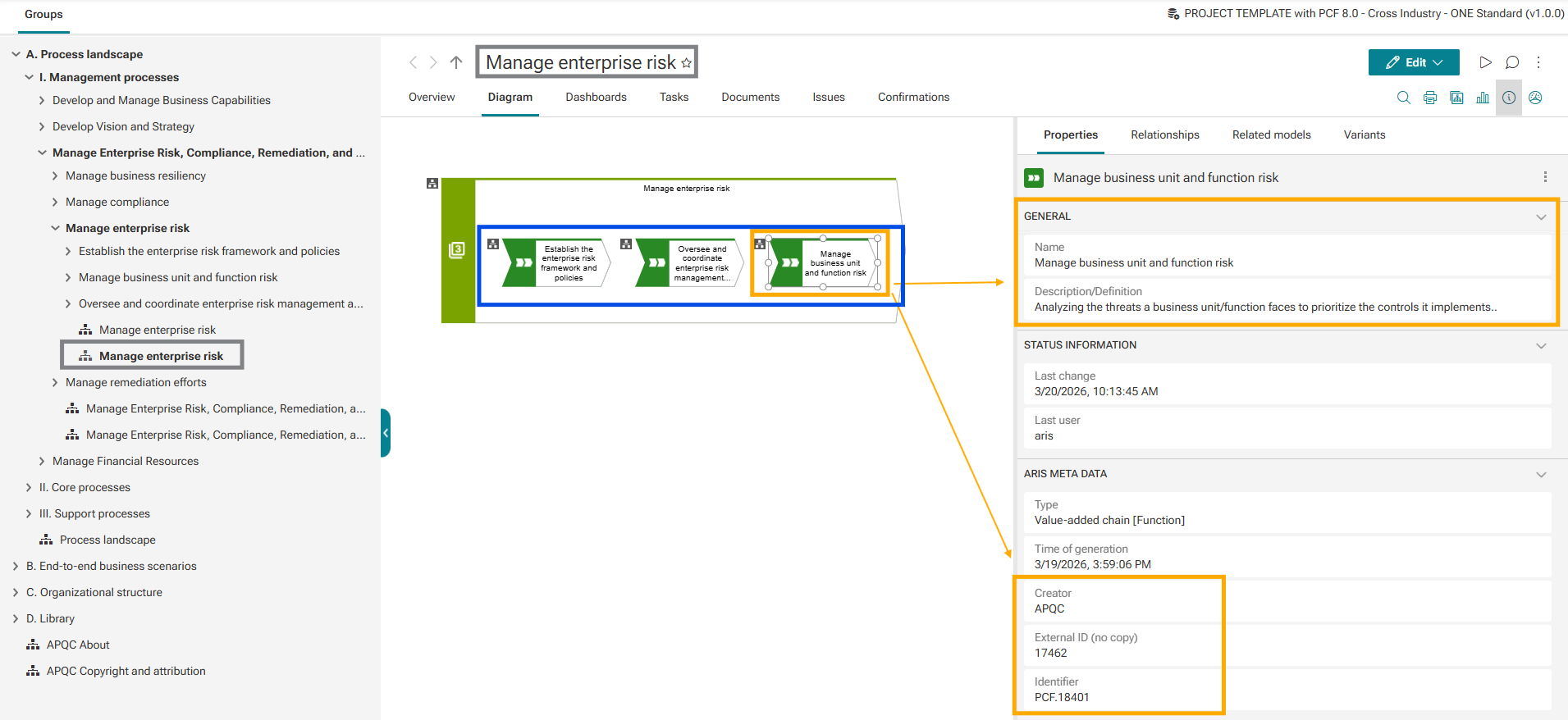Print the diagram with the printer icon
This screenshot has width=1568, height=720.
[x=1430, y=98]
